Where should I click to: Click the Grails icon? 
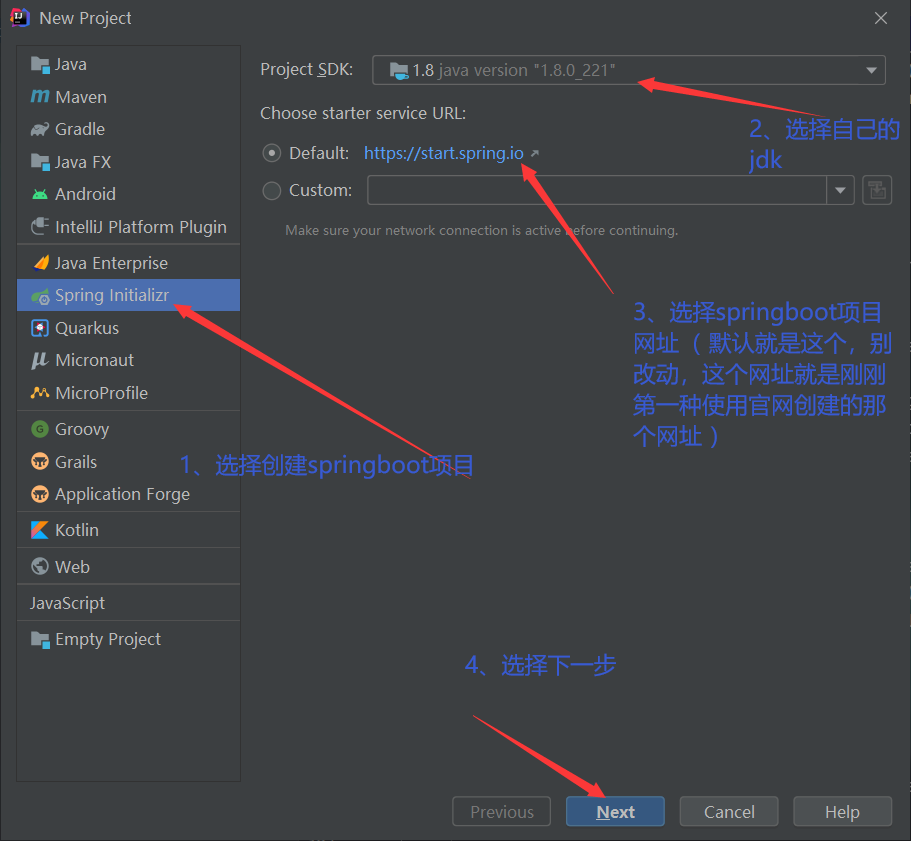(40, 462)
